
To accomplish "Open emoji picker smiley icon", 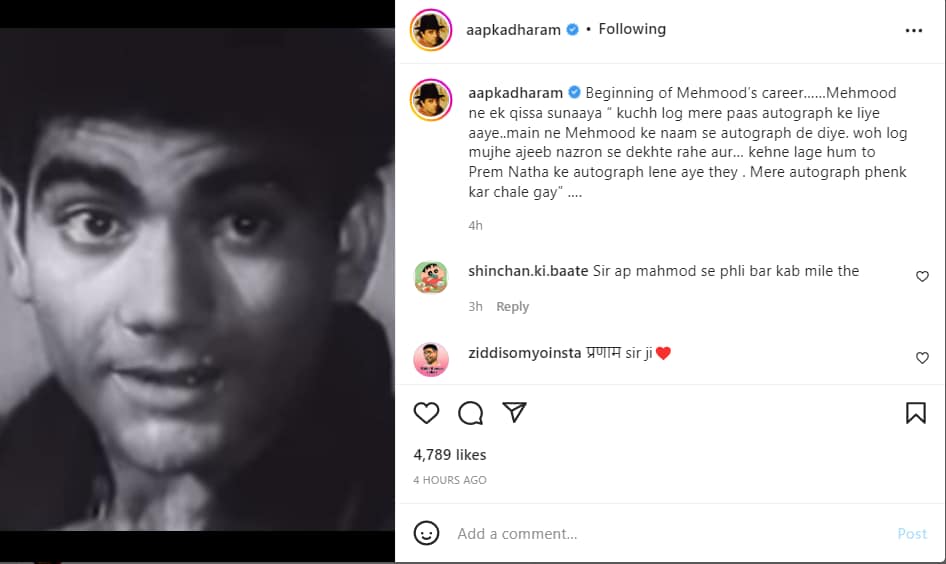I will pyautogui.click(x=427, y=533).
